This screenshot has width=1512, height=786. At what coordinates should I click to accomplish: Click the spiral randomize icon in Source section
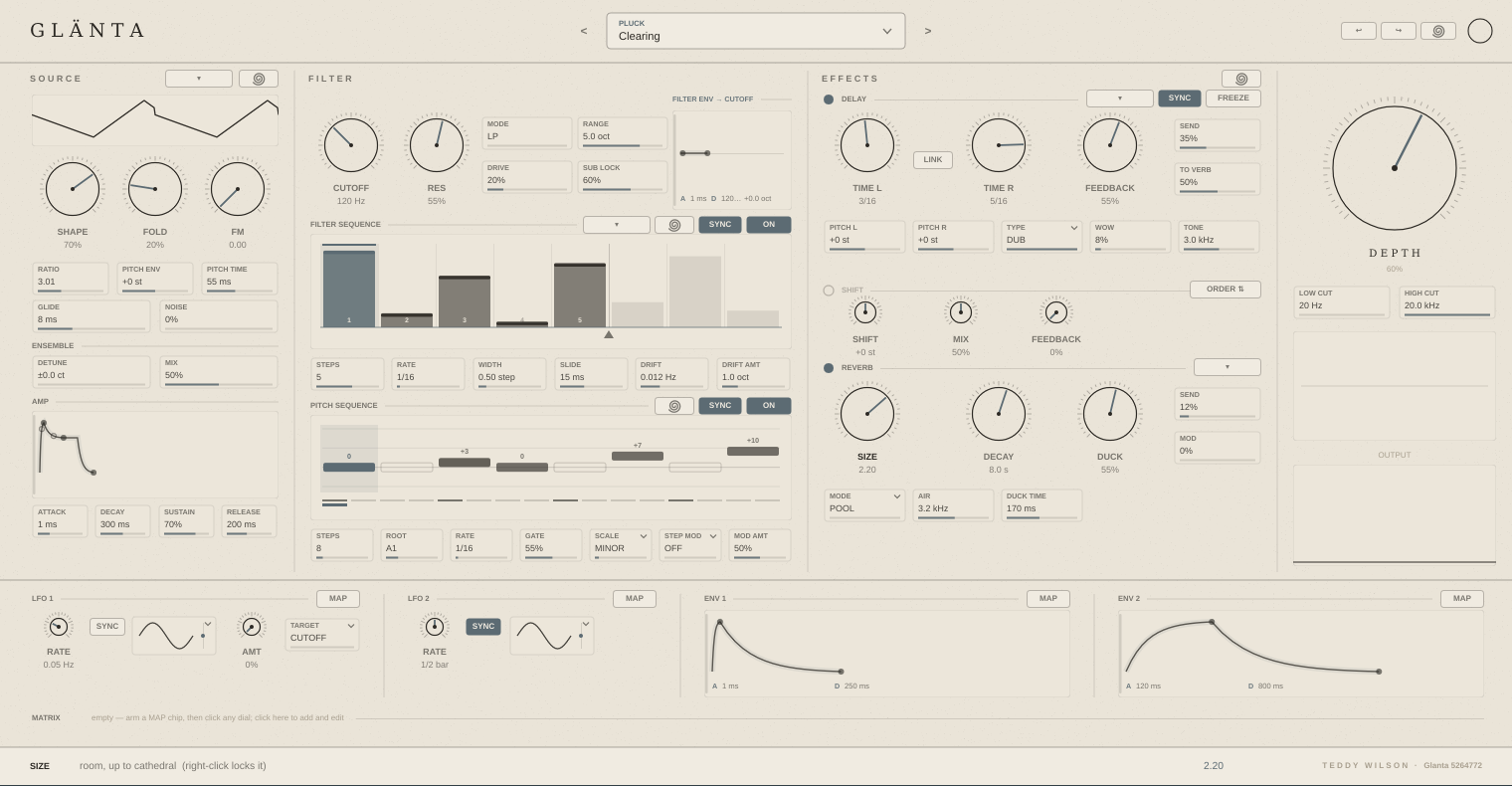(259, 79)
